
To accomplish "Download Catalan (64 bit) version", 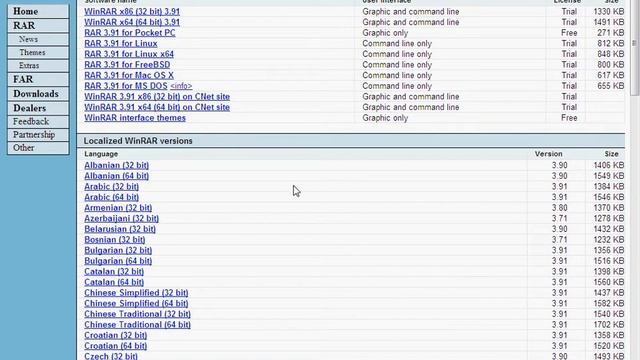I will [x=114, y=282].
